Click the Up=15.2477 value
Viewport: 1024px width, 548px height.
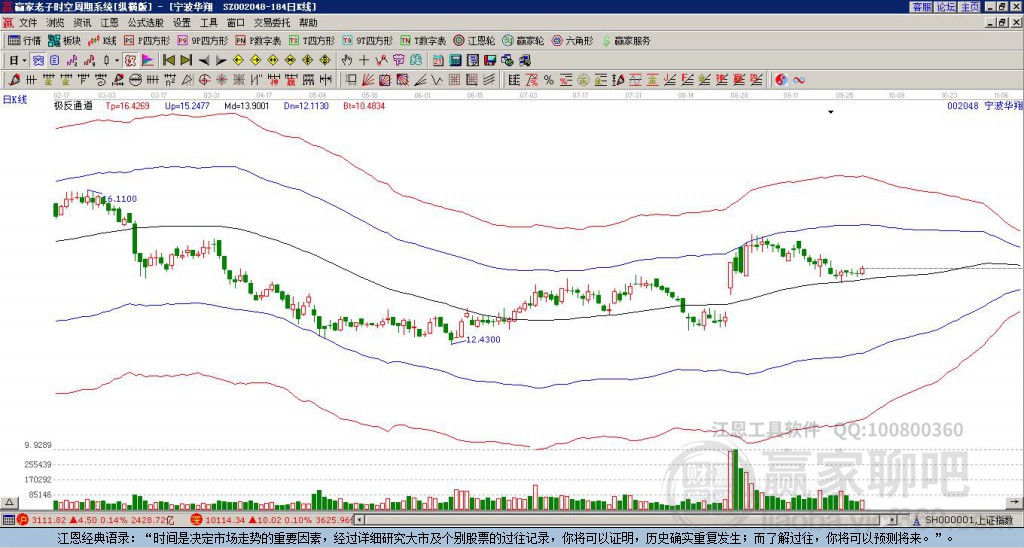tap(187, 105)
